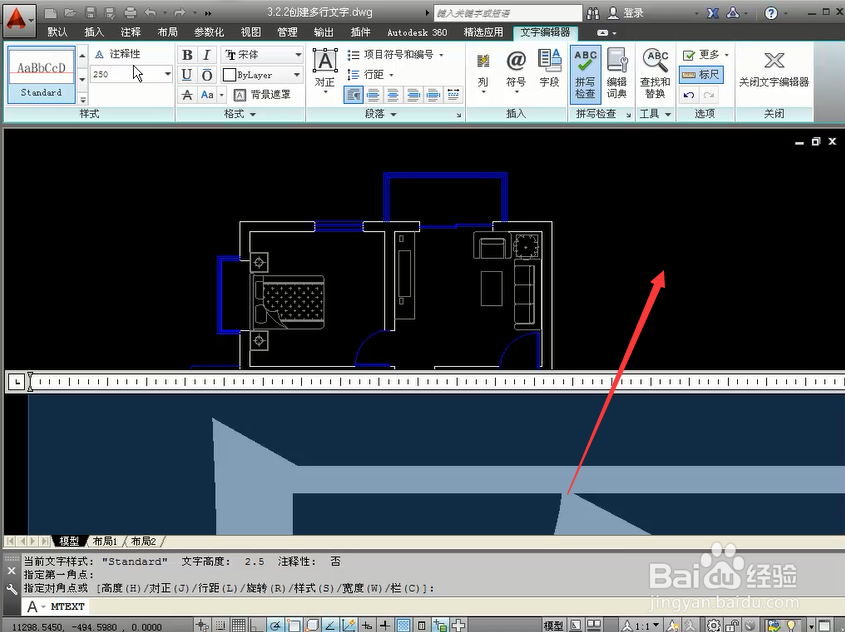Click the New file icon
845x632 pixels.
pyautogui.click(x=50, y=12)
